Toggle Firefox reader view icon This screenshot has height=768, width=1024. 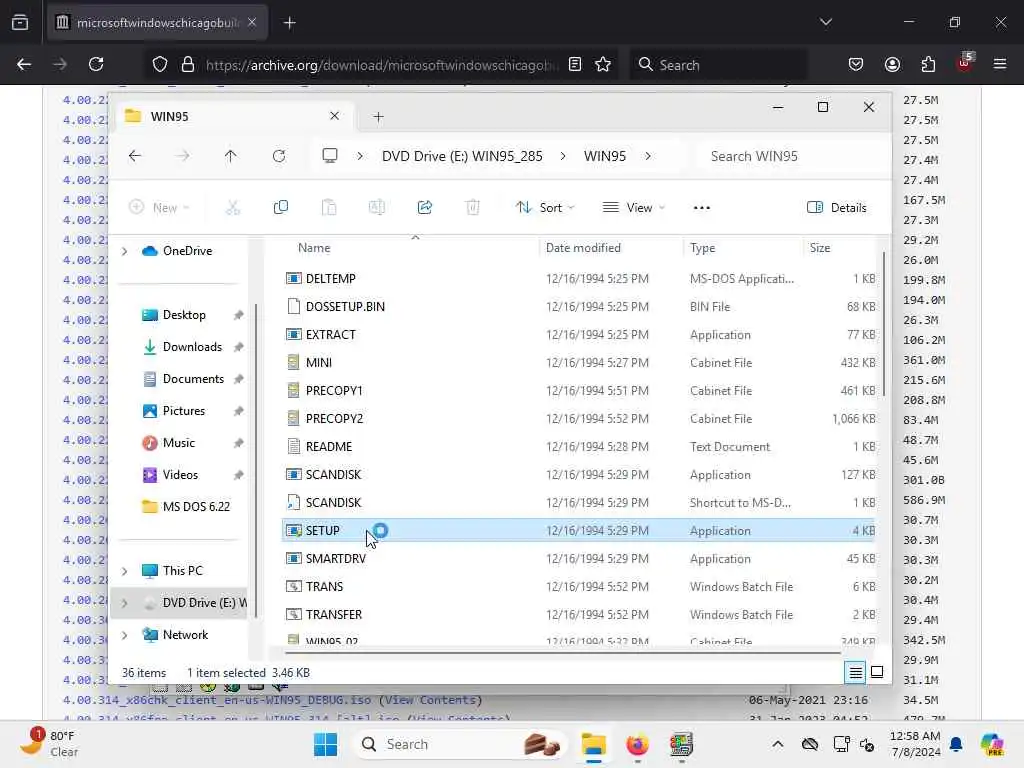coord(575,64)
